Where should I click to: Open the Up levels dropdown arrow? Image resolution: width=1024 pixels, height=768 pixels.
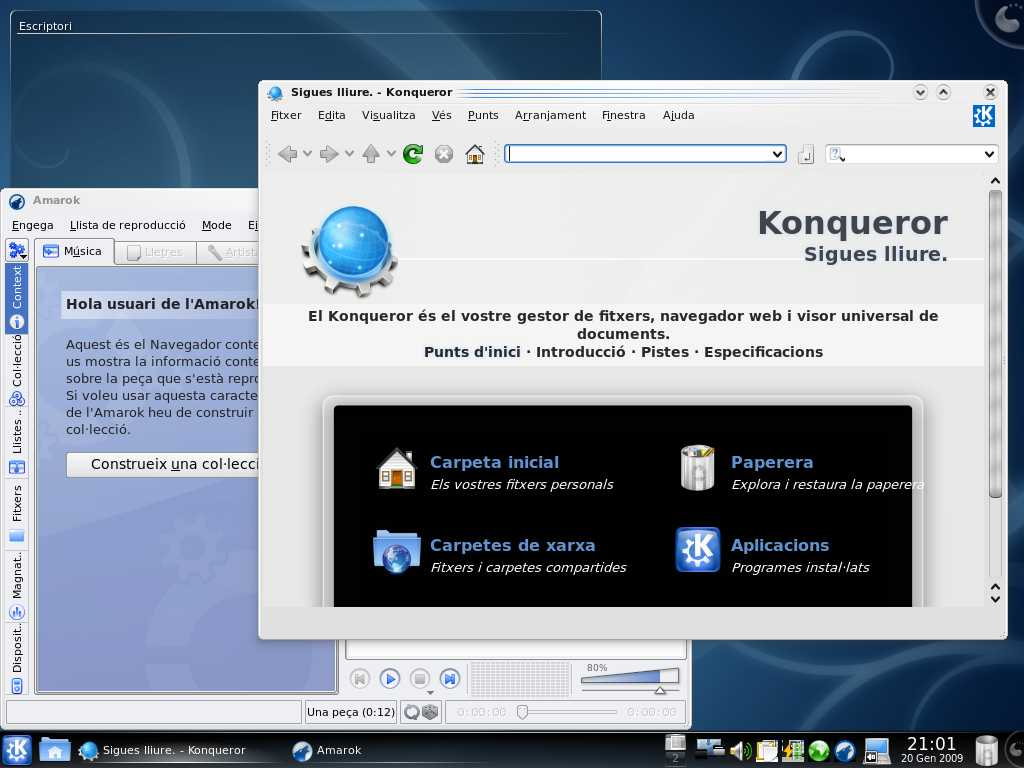pyautogui.click(x=391, y=154)
